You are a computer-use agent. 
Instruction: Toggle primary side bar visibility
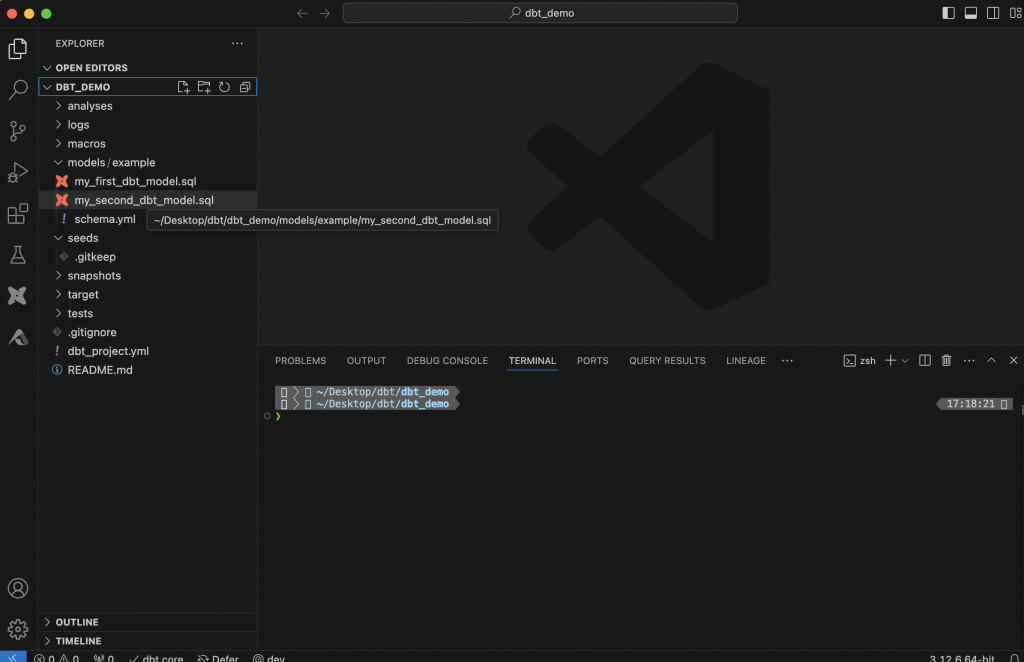coord(948,13)
